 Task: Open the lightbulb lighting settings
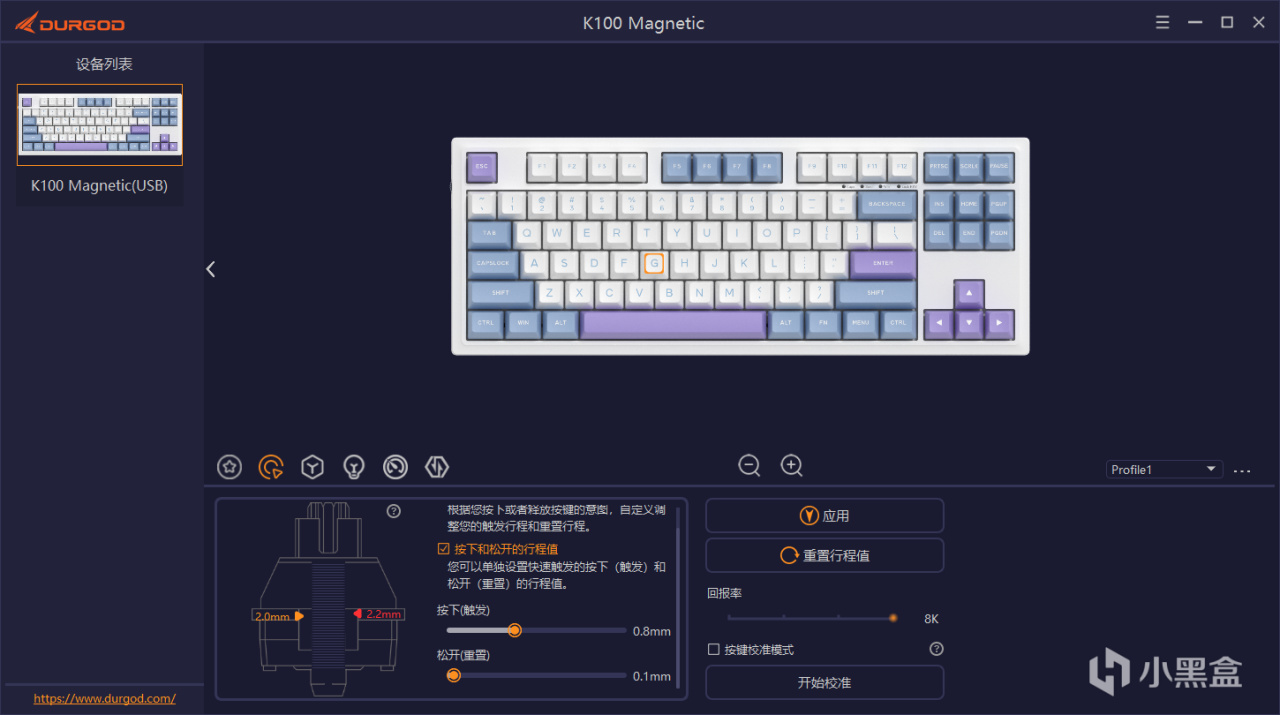(353, 466)
